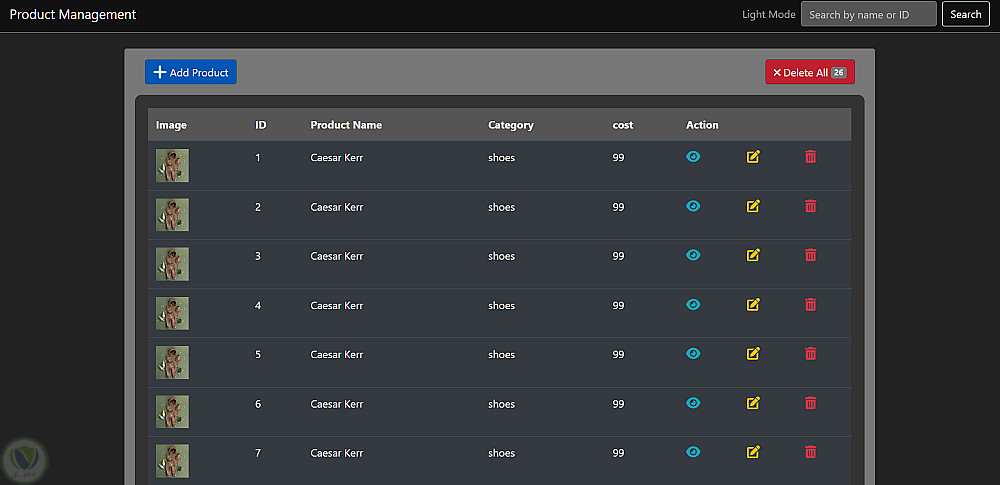Delete product with ID 1

coord(810,157)
